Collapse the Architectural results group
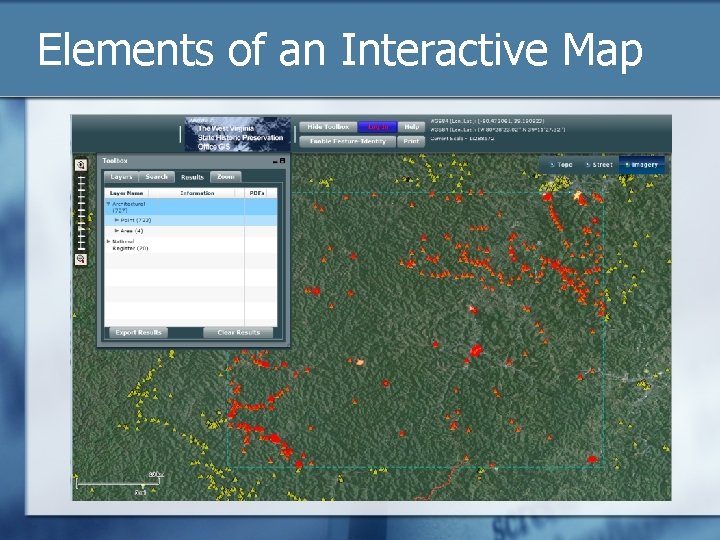The height and width of the screenshot is (540, 720). (108, 204)
